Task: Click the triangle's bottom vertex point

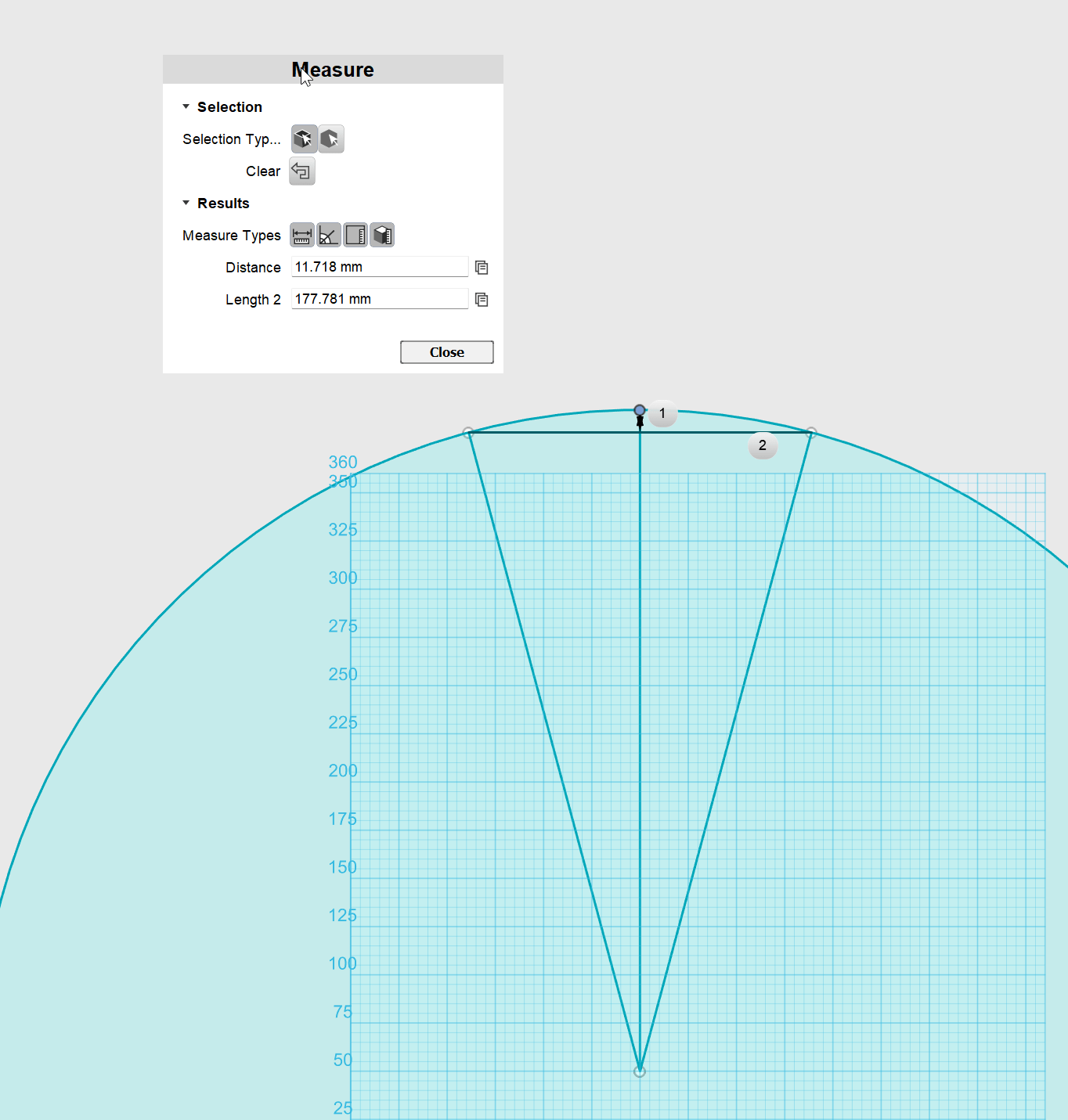Action: click(x=640, y=1071)
